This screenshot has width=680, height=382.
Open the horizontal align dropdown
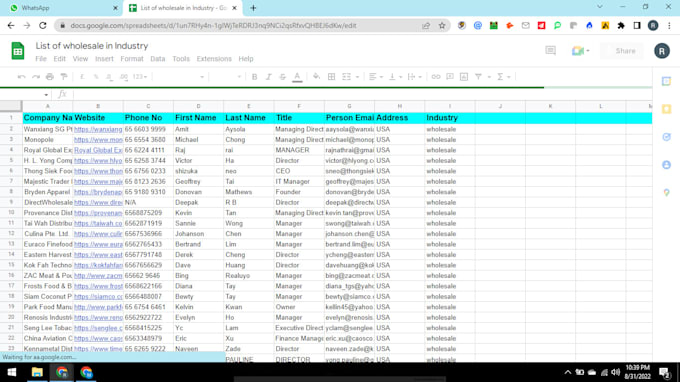[x=376, y=77]
